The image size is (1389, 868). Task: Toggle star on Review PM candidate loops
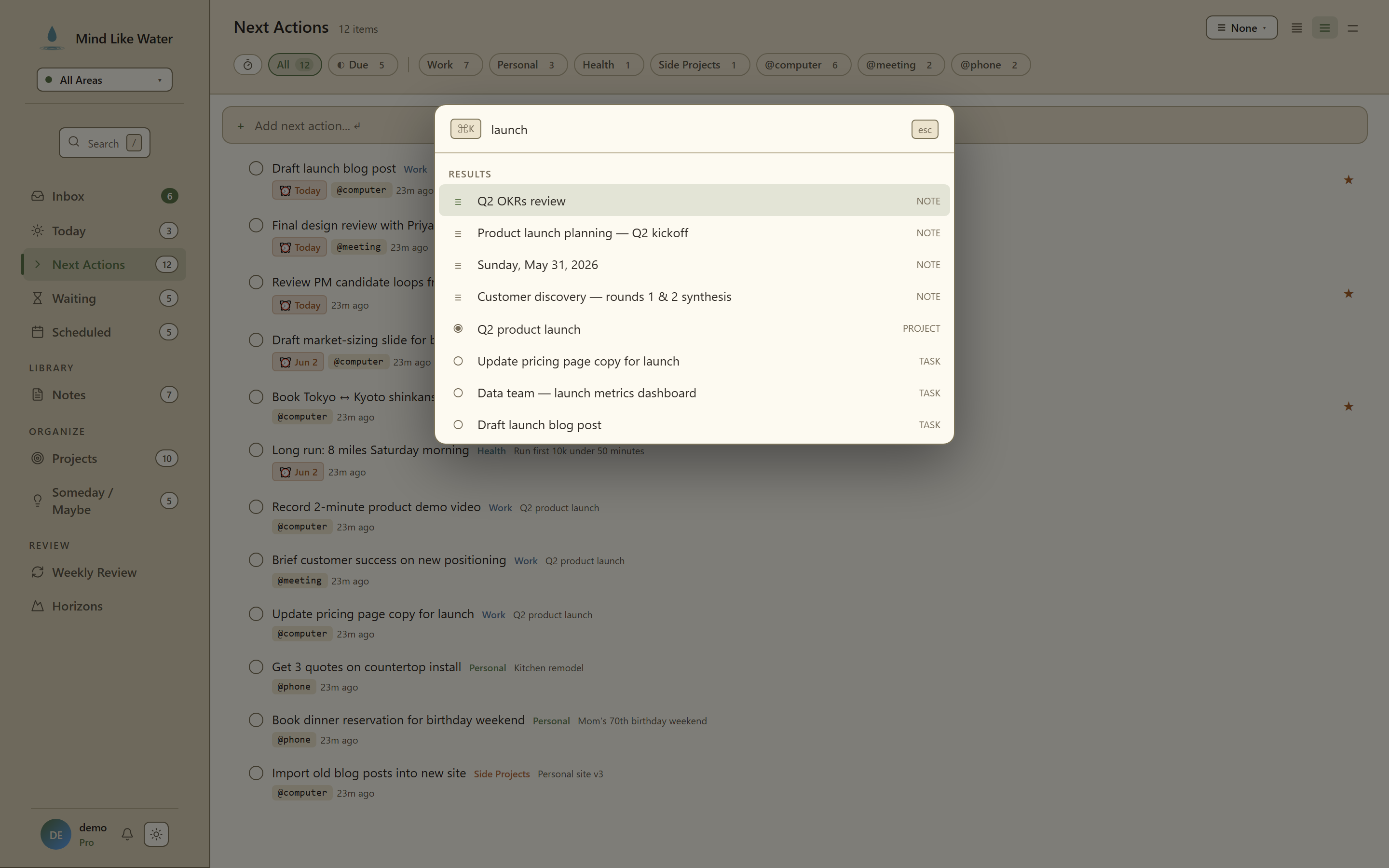1349,294
